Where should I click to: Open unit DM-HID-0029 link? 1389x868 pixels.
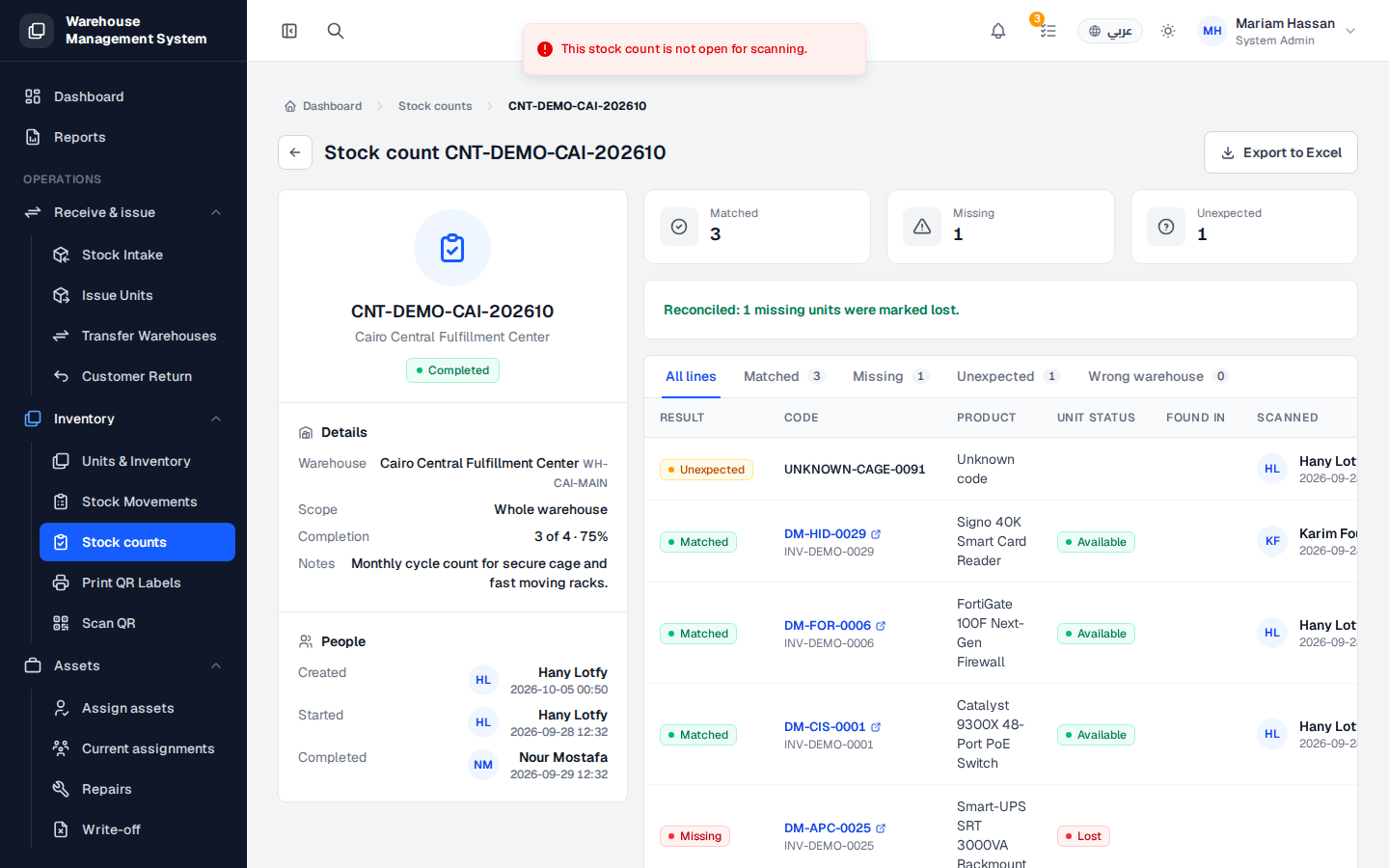832,533
